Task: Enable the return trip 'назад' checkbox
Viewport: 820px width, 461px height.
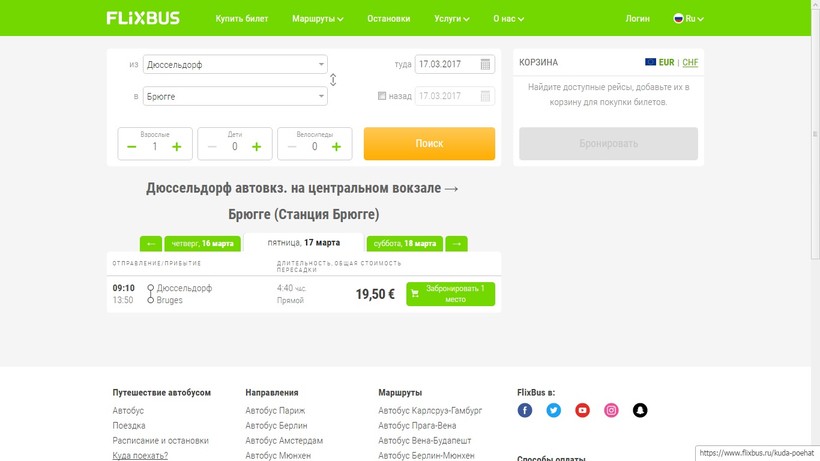Action: click(x=382, y=97)
